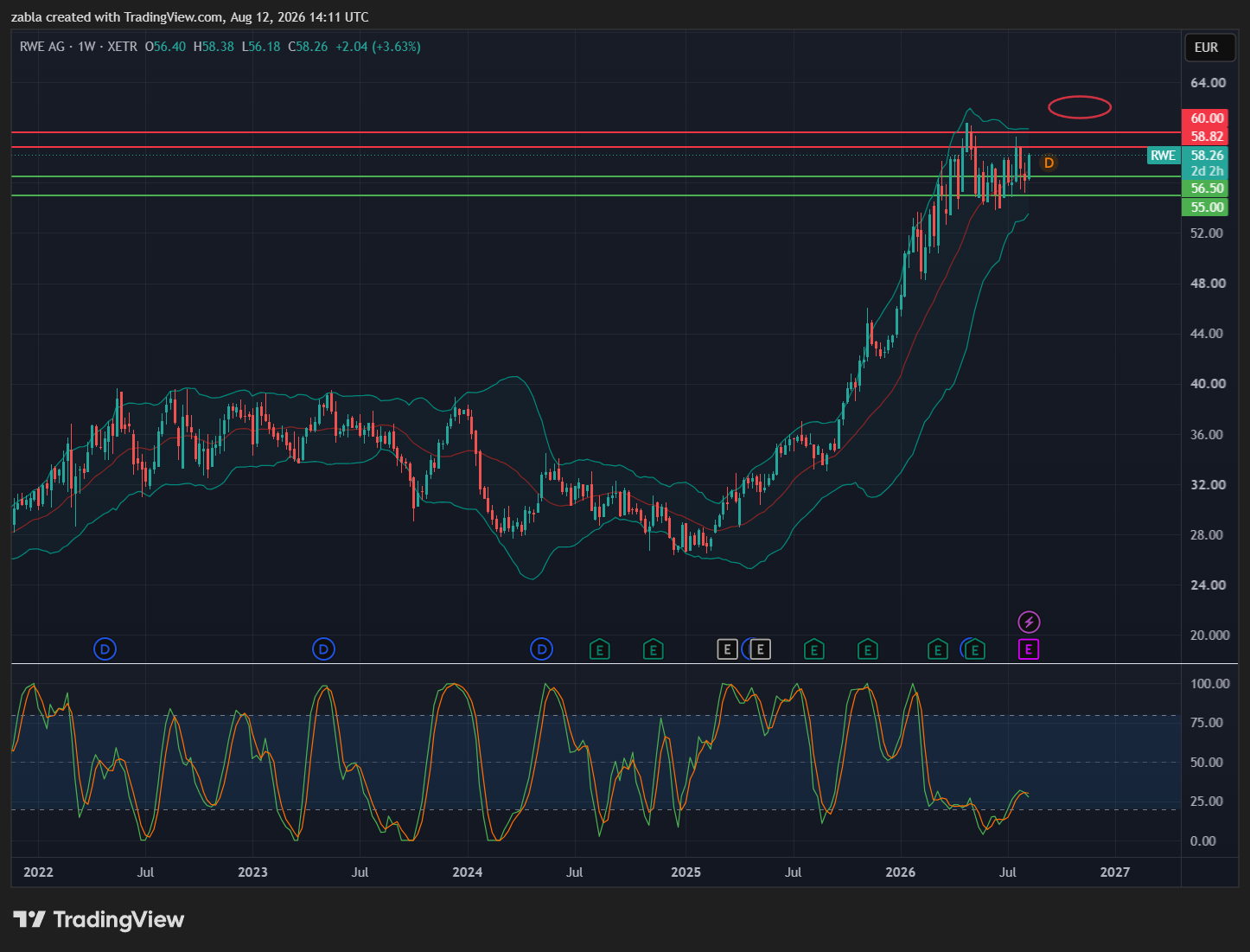The width and height of the screenshot is (1250, 952).
Task: Open the green earnings marker for March 2026
Action: (938, 649)
